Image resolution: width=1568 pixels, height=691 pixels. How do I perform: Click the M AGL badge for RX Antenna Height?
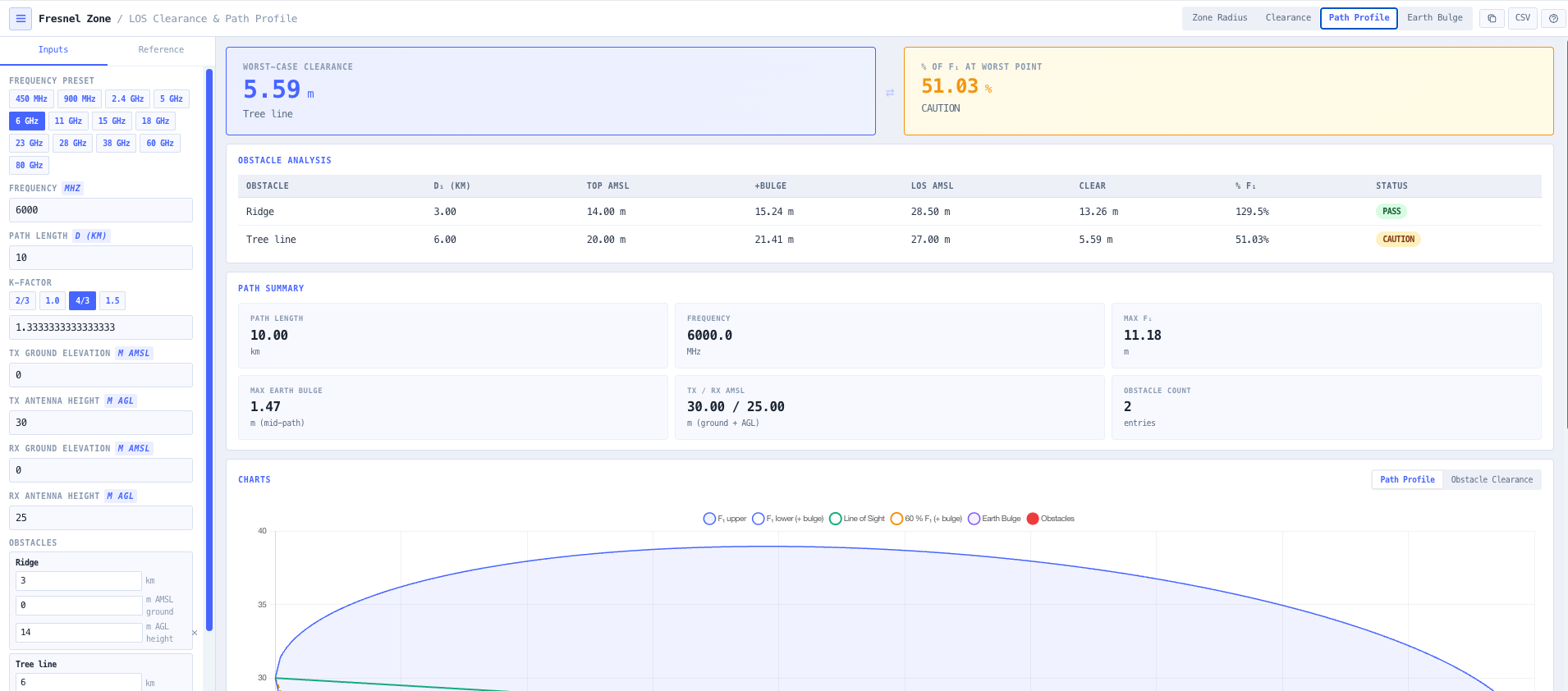[x=120, y=497]
